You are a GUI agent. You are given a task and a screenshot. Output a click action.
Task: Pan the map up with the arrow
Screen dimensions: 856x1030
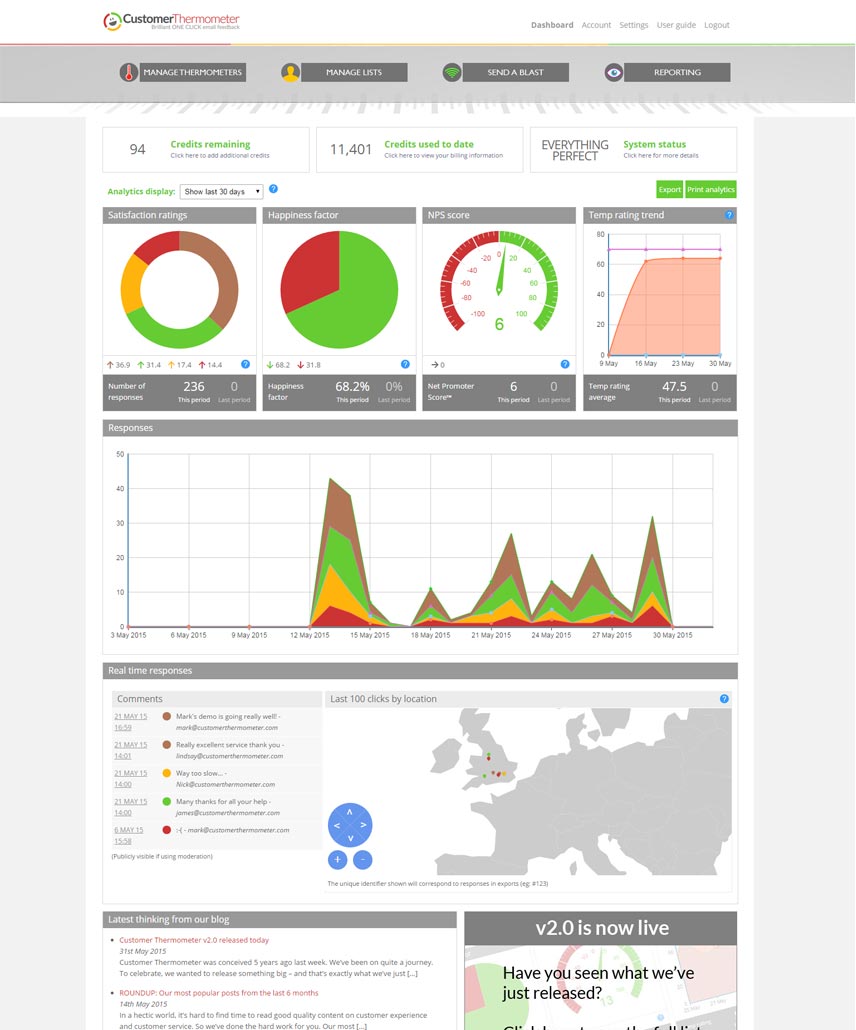(350, 813)
